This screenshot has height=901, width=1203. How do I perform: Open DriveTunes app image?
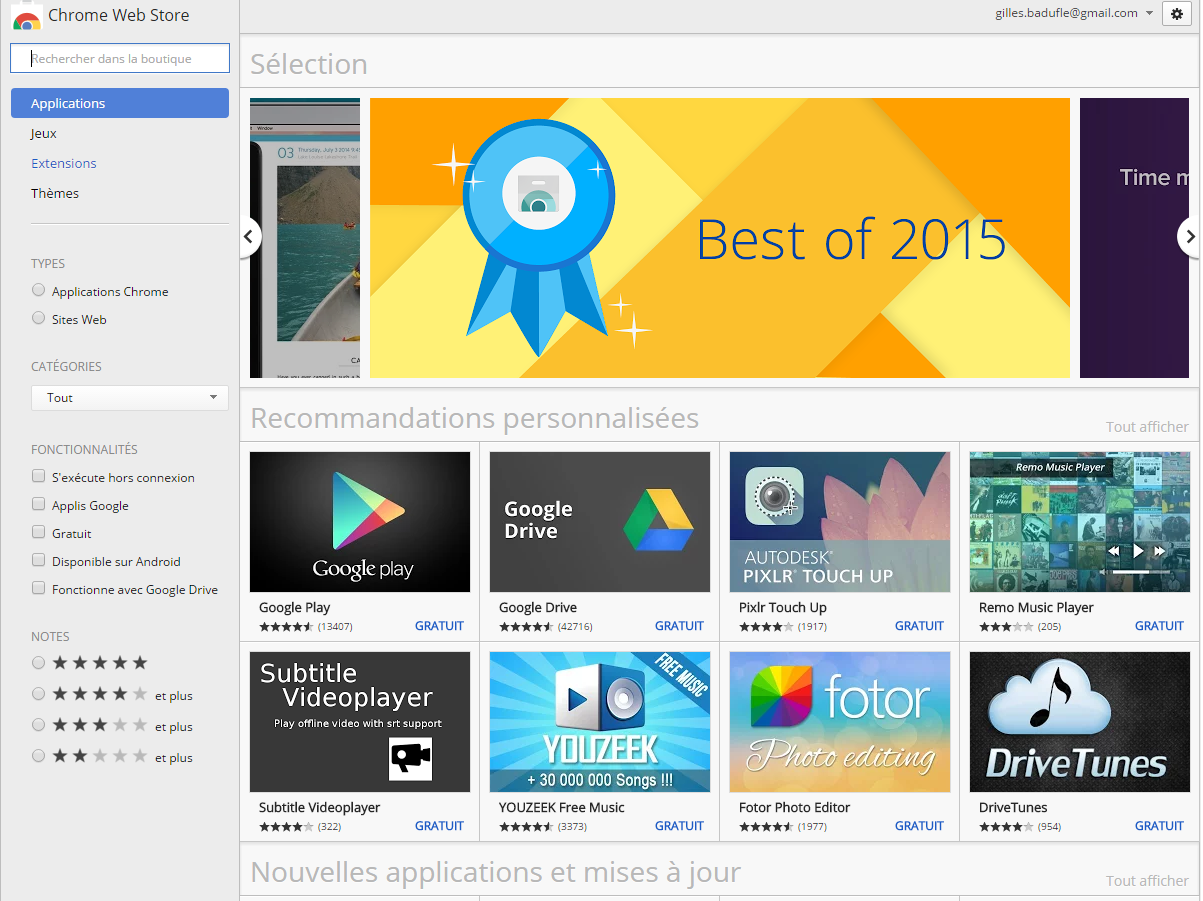click(1080, 722)
